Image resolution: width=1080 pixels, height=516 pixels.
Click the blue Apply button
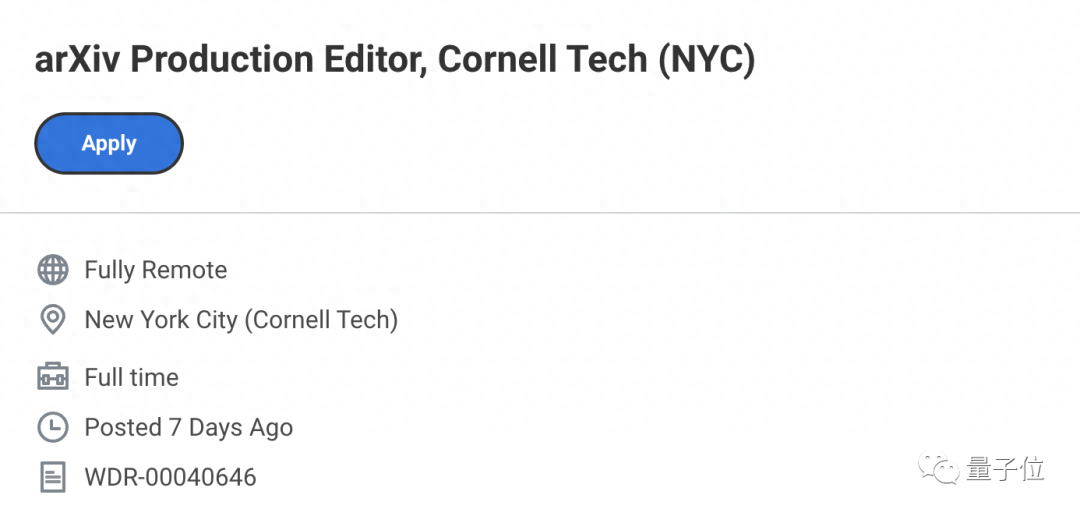pyautogui.click(x=109, y=143)
